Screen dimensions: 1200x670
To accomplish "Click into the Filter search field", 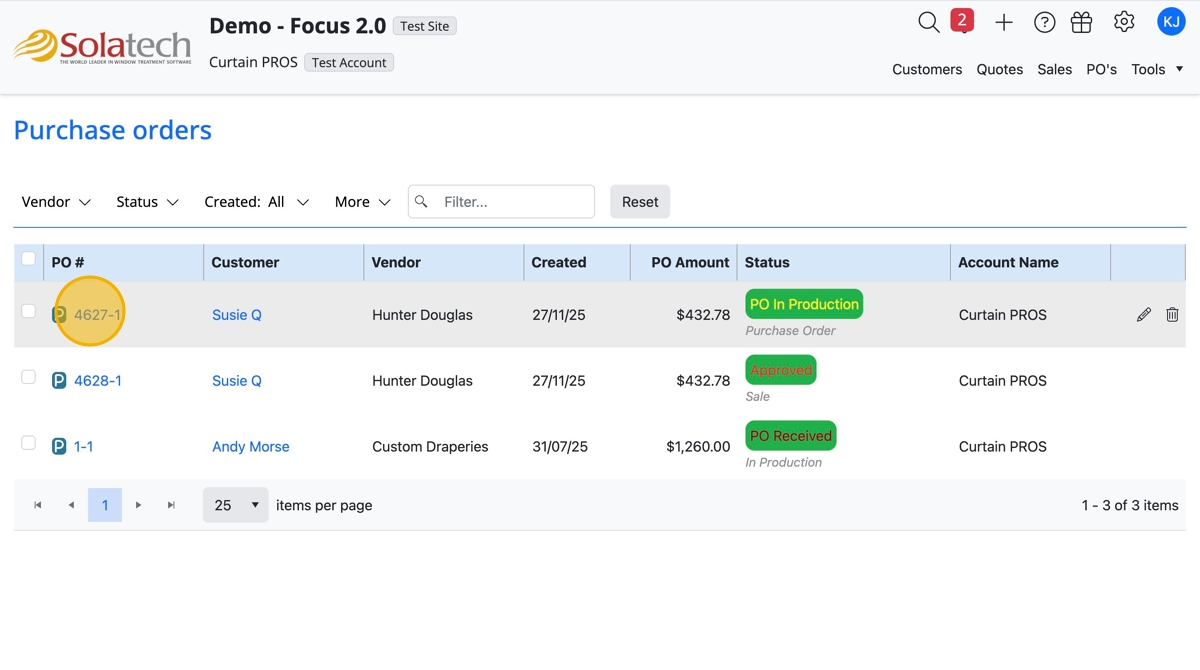I will click(x=512, y=202).
